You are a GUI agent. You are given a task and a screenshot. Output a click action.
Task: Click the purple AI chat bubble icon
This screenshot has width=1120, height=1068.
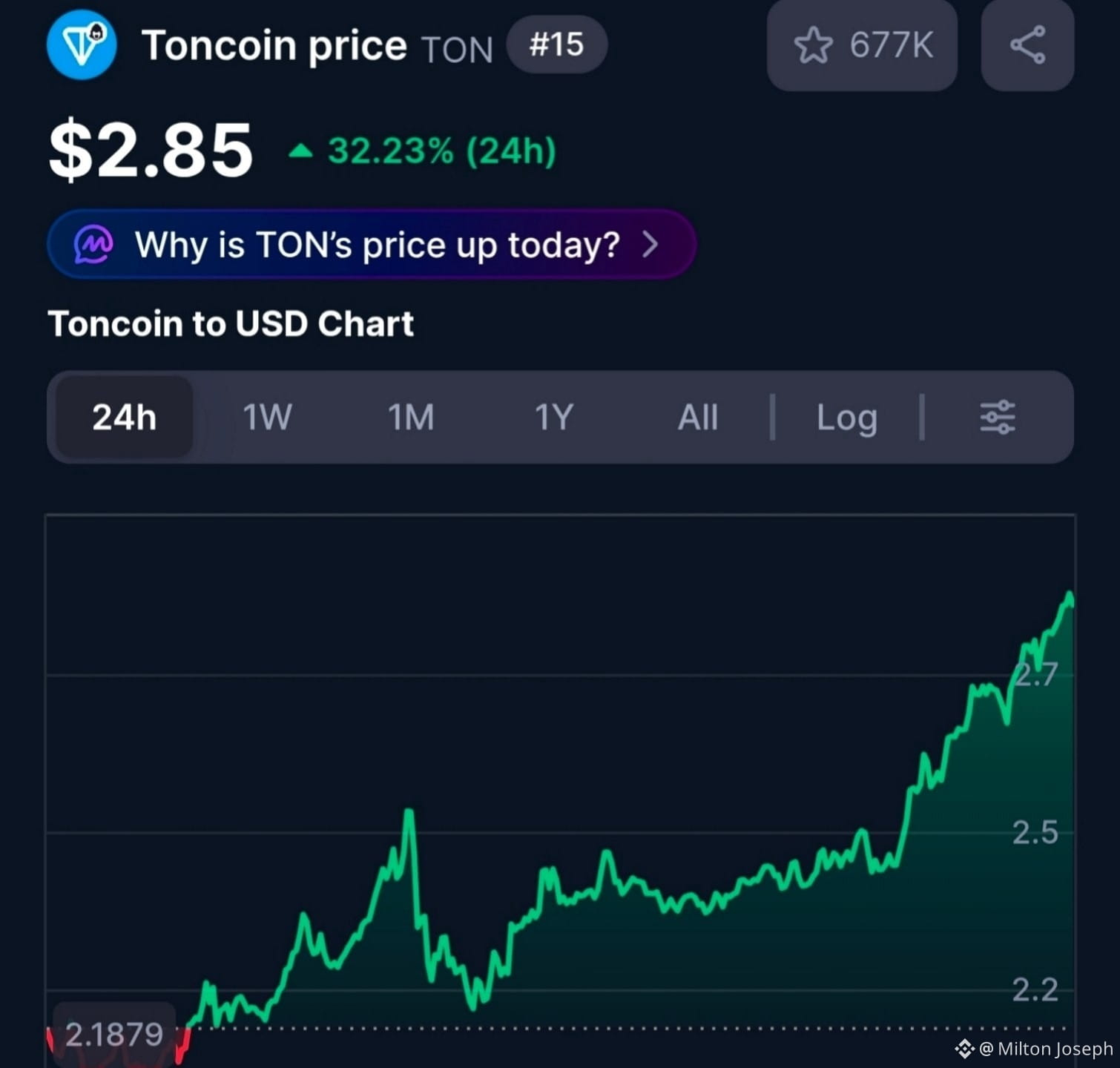pos(93,244)
